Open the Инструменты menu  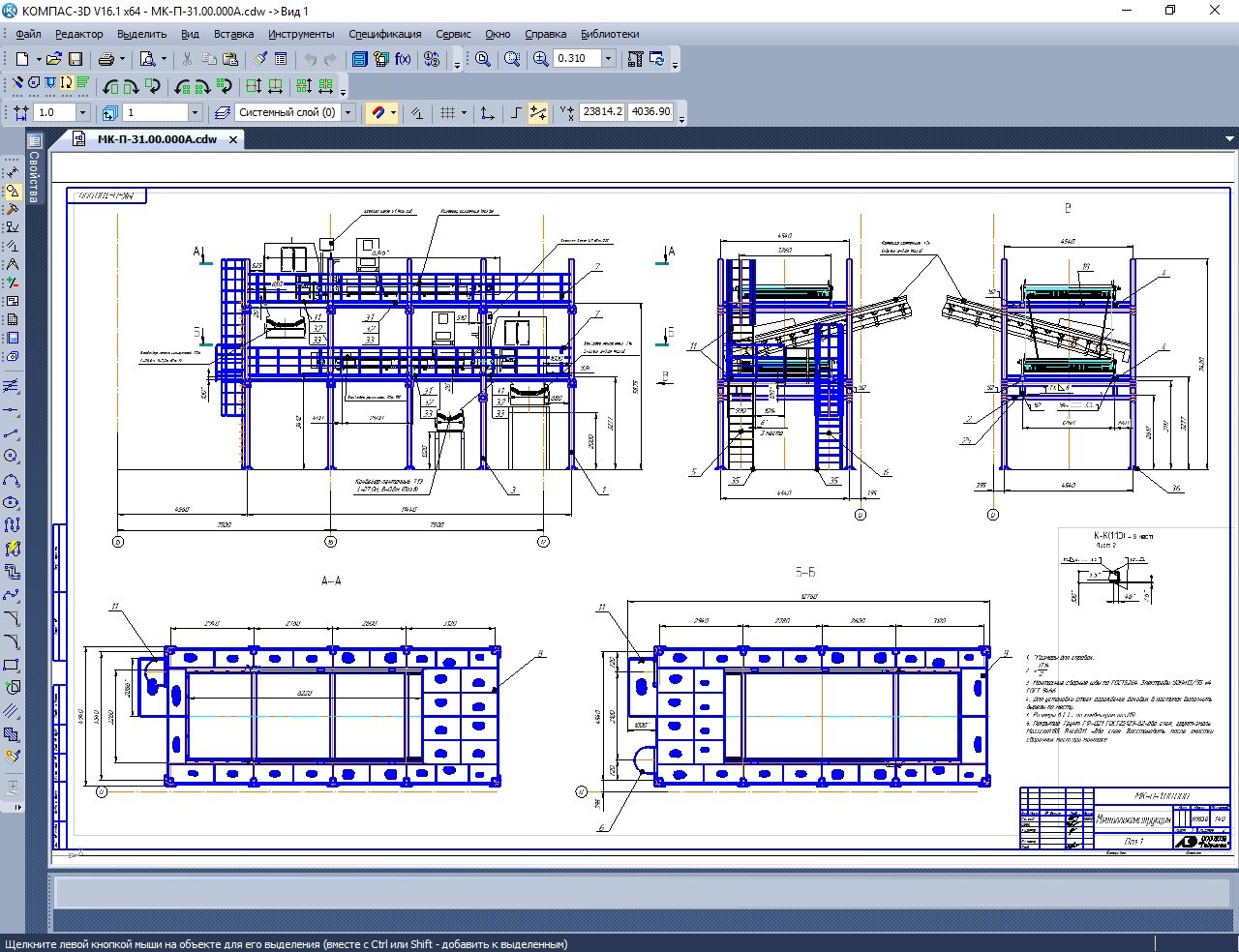pos(301,34)
